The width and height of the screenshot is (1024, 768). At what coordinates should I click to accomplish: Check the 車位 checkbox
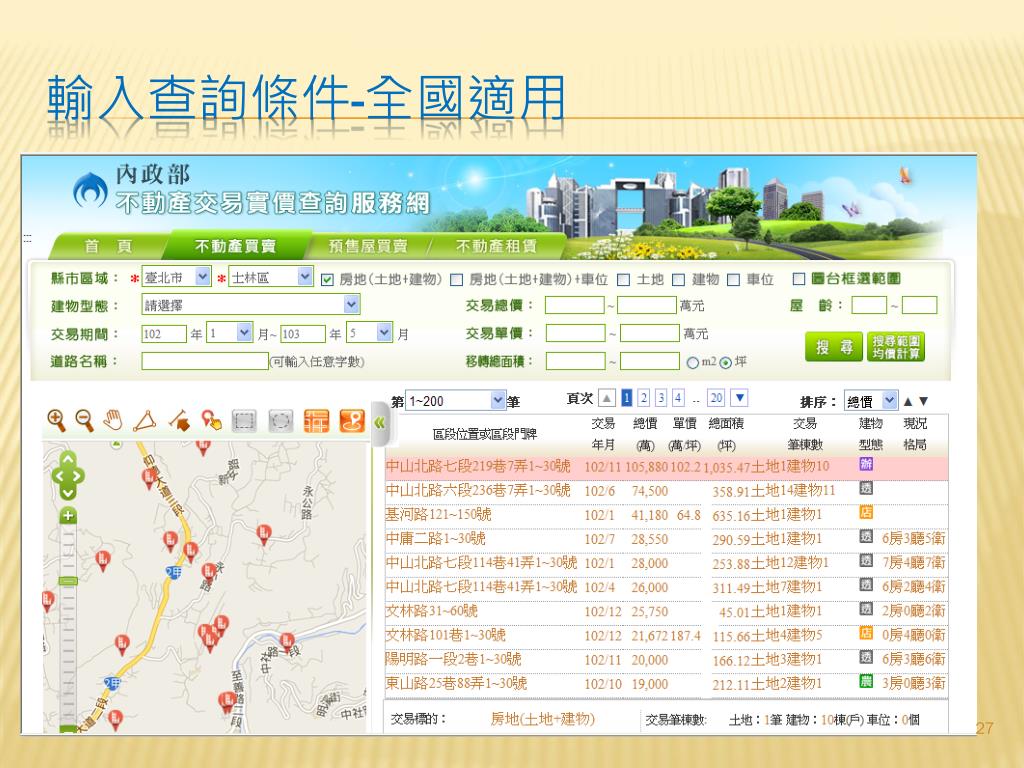point(733,280)
